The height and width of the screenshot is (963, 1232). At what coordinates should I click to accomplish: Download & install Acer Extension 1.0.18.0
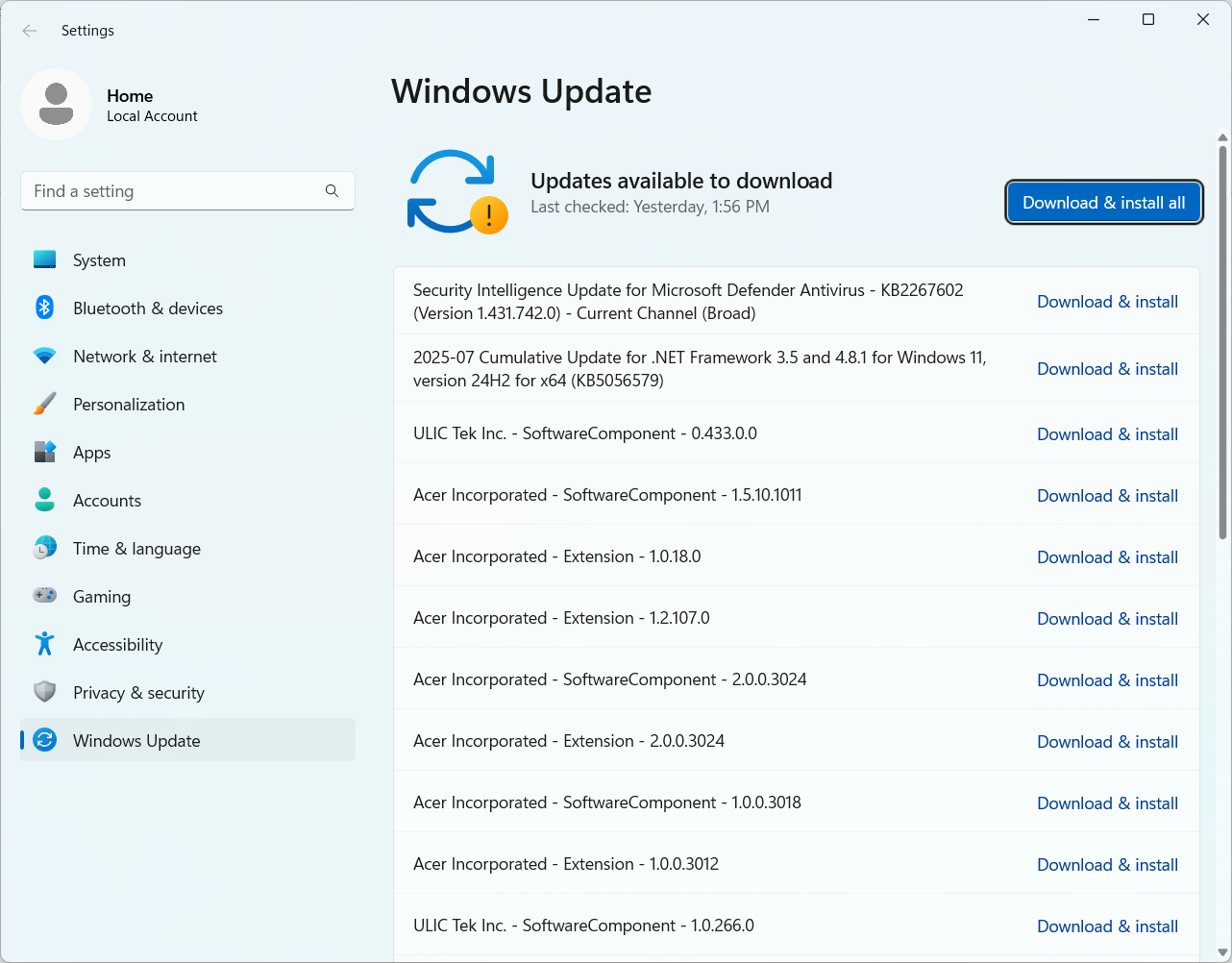tap(1107, 557)
